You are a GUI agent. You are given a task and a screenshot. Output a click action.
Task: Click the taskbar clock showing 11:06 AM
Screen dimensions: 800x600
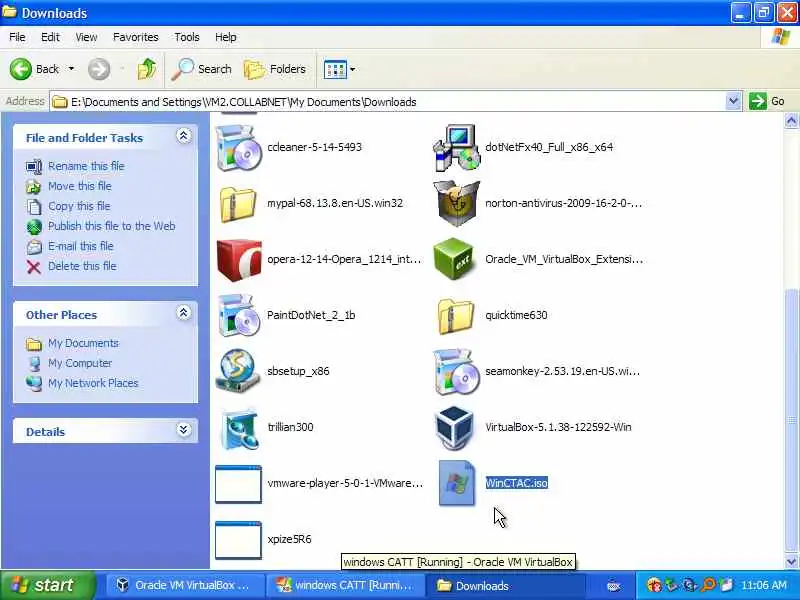[x=764, y=585]
